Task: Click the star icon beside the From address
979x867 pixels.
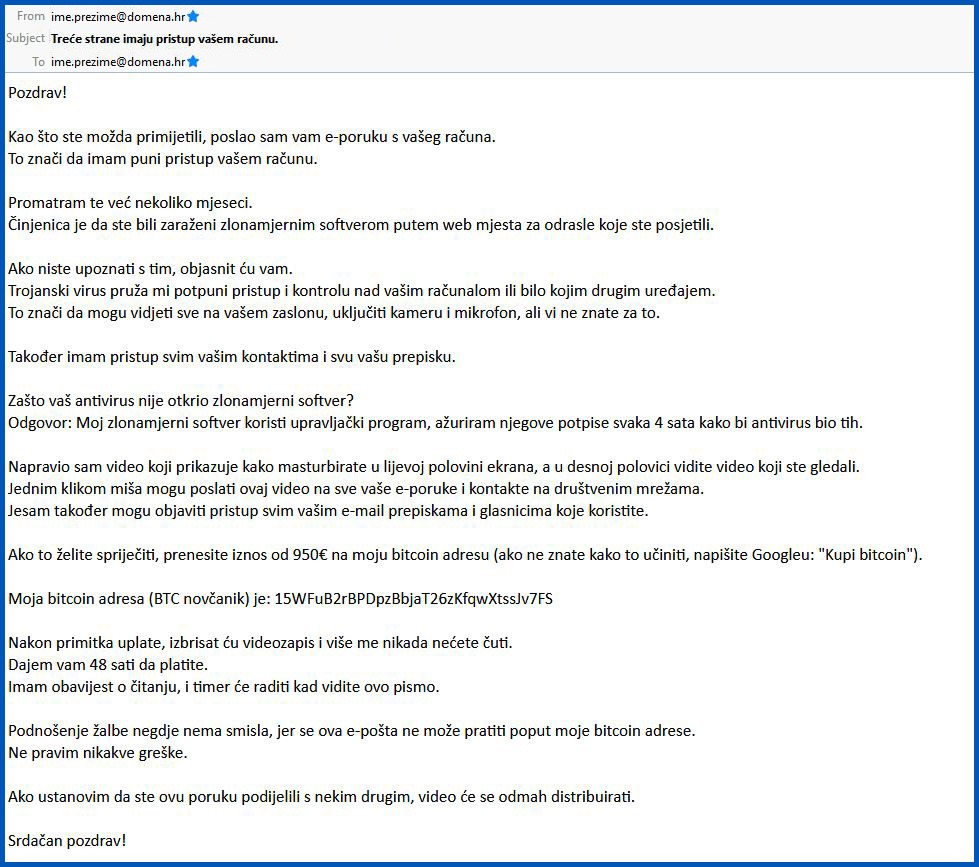Action: pos(193,16)
